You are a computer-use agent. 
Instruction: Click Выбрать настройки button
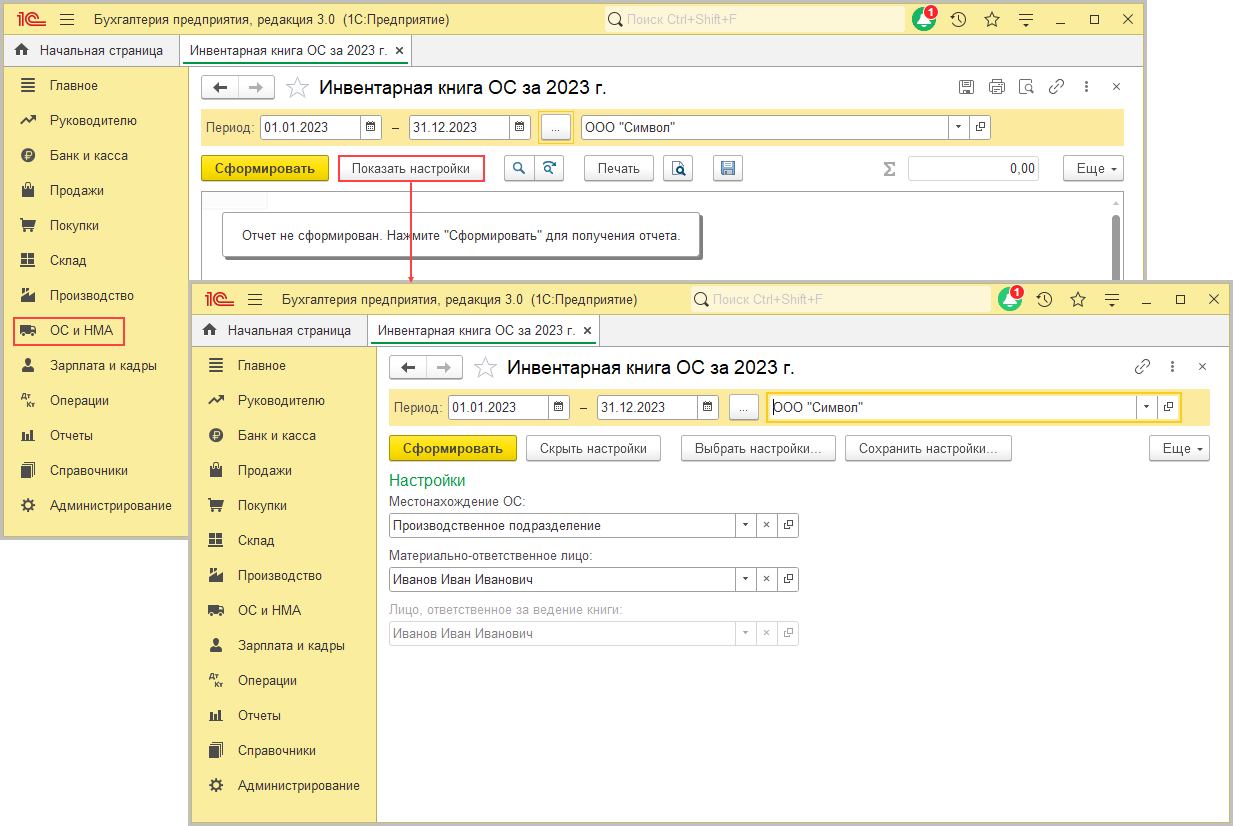(758, 448)
